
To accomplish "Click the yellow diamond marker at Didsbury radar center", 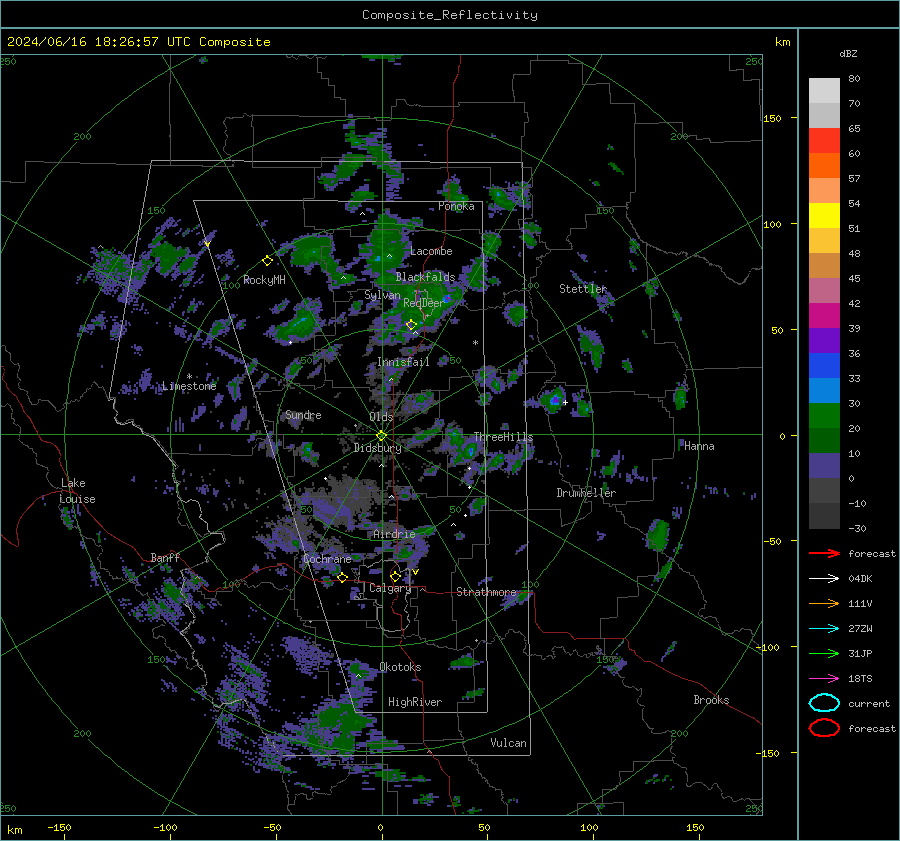I will pyautogui.click(x=381, y=436).
